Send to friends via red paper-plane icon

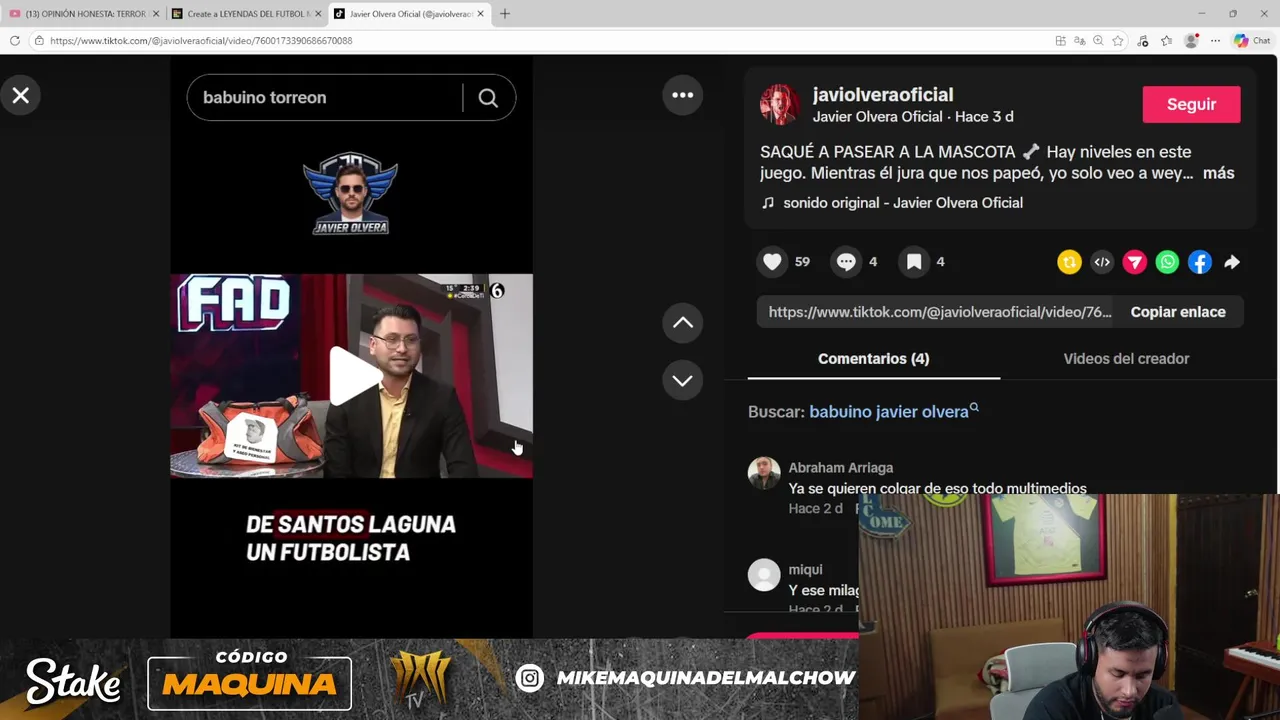[1134, 262]
